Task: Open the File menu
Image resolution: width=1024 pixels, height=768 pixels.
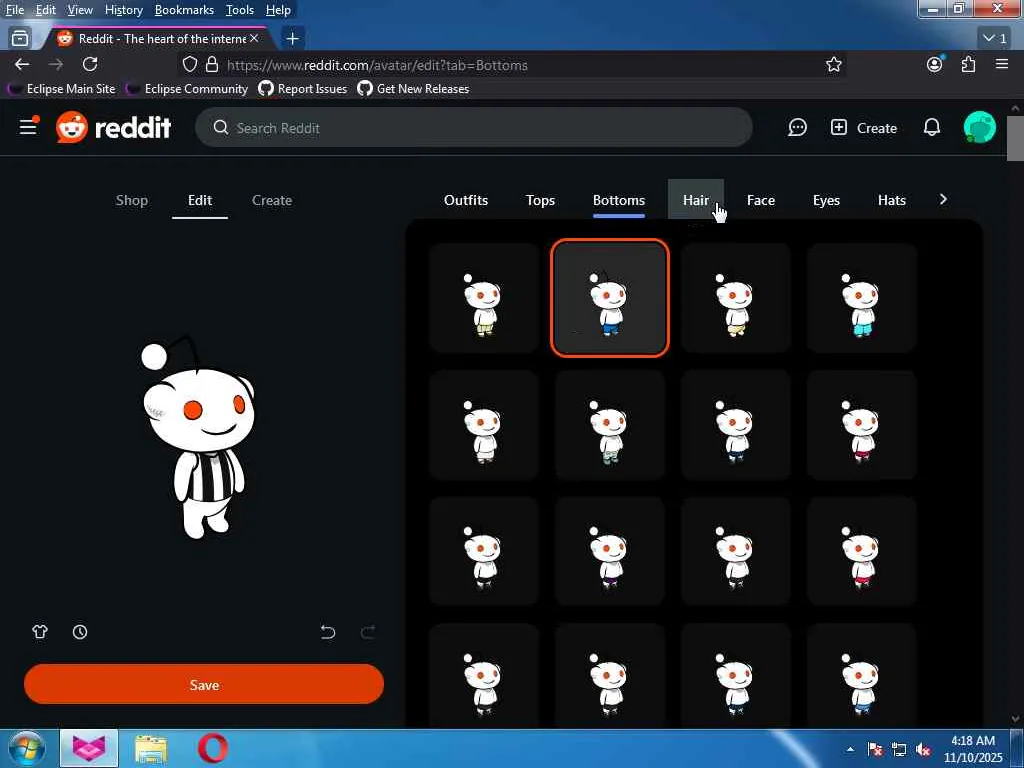Action: (x=14, y=10)
